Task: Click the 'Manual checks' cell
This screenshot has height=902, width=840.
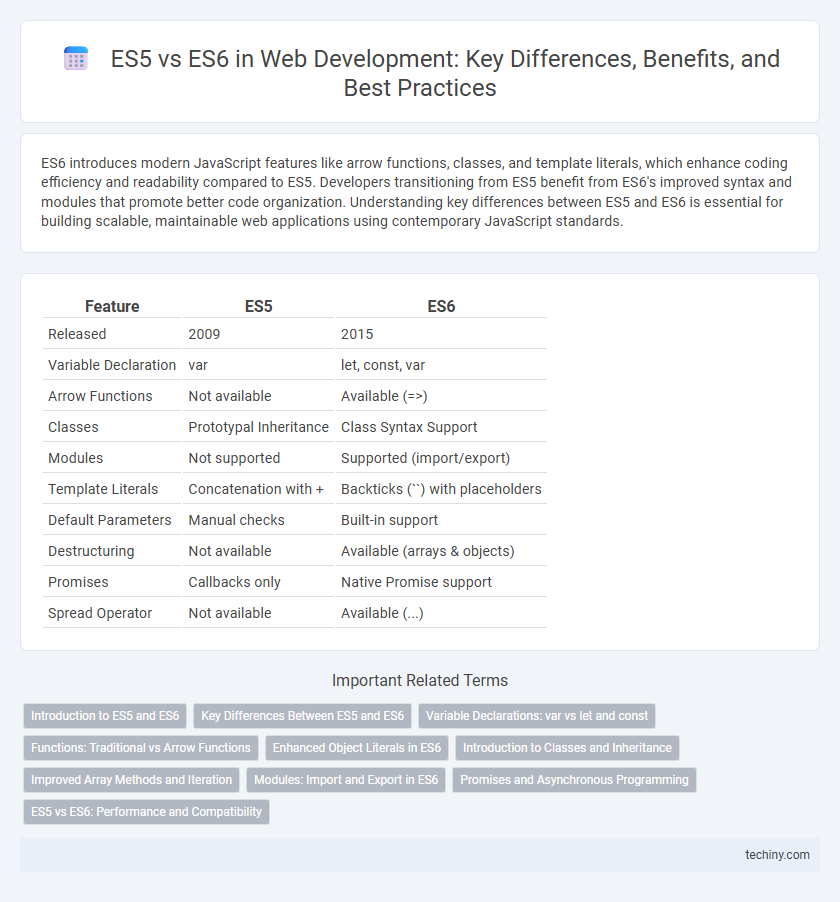Action: (x=258, y=521)
